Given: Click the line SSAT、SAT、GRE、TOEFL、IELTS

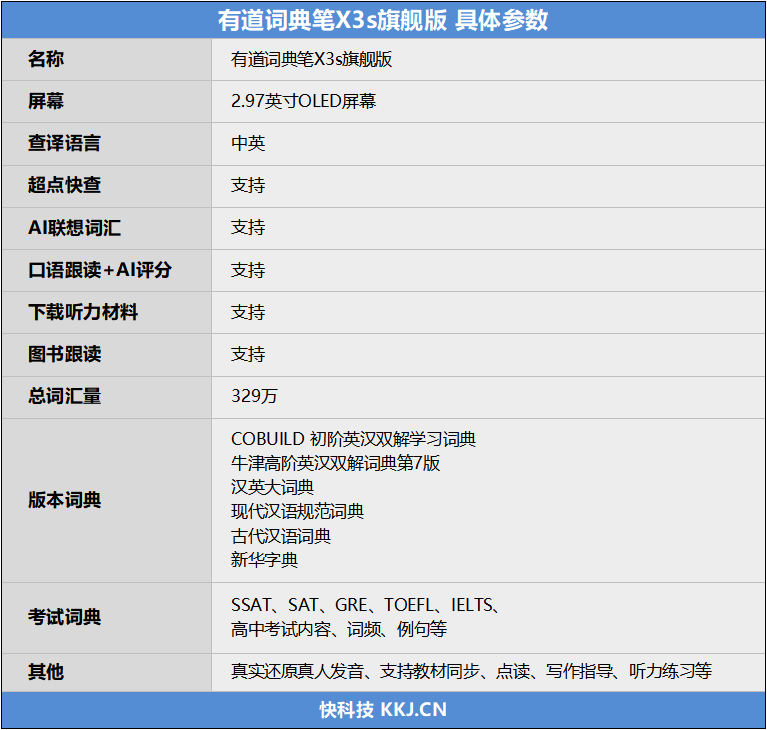Looking at the screenshot, I should 365,605.
